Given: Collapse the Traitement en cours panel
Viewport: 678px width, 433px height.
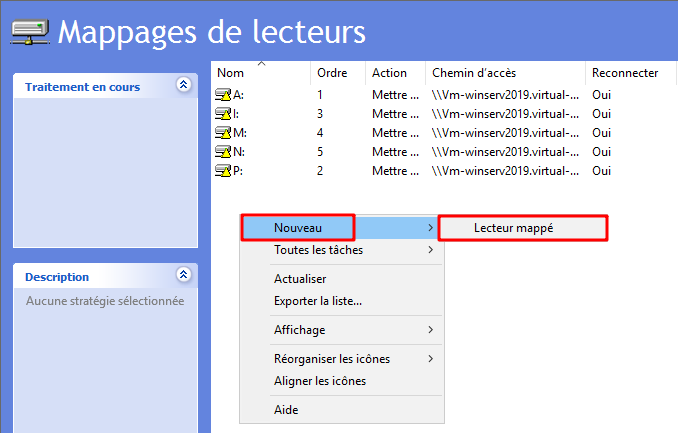Looking at the screenshot, I should [182, 86].
